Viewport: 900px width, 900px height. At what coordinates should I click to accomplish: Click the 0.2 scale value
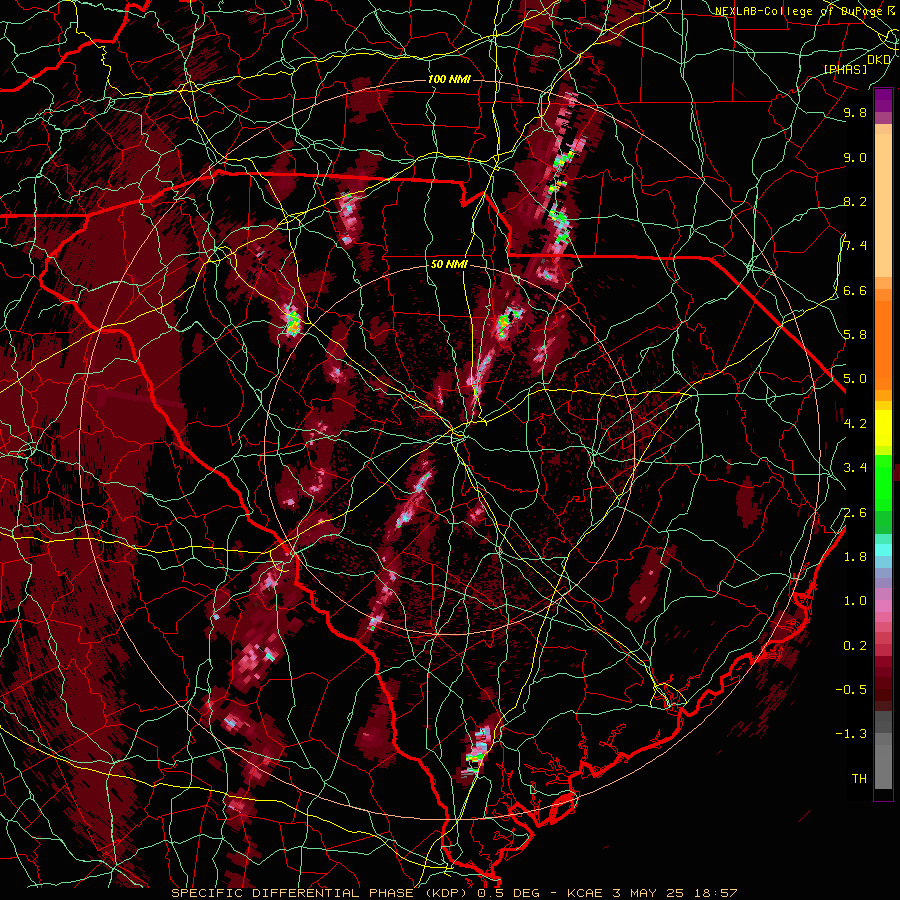(x=855, y=646)
